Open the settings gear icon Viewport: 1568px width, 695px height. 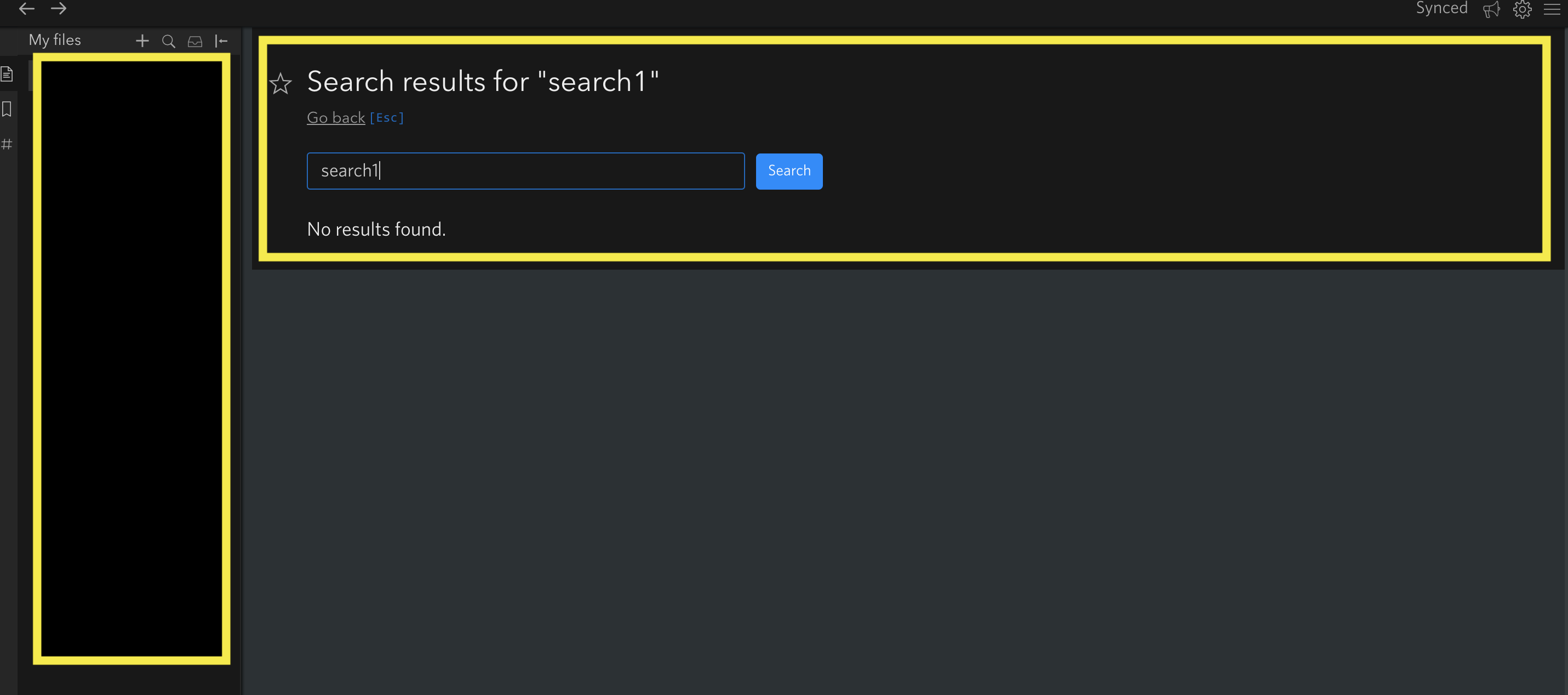1522,11
